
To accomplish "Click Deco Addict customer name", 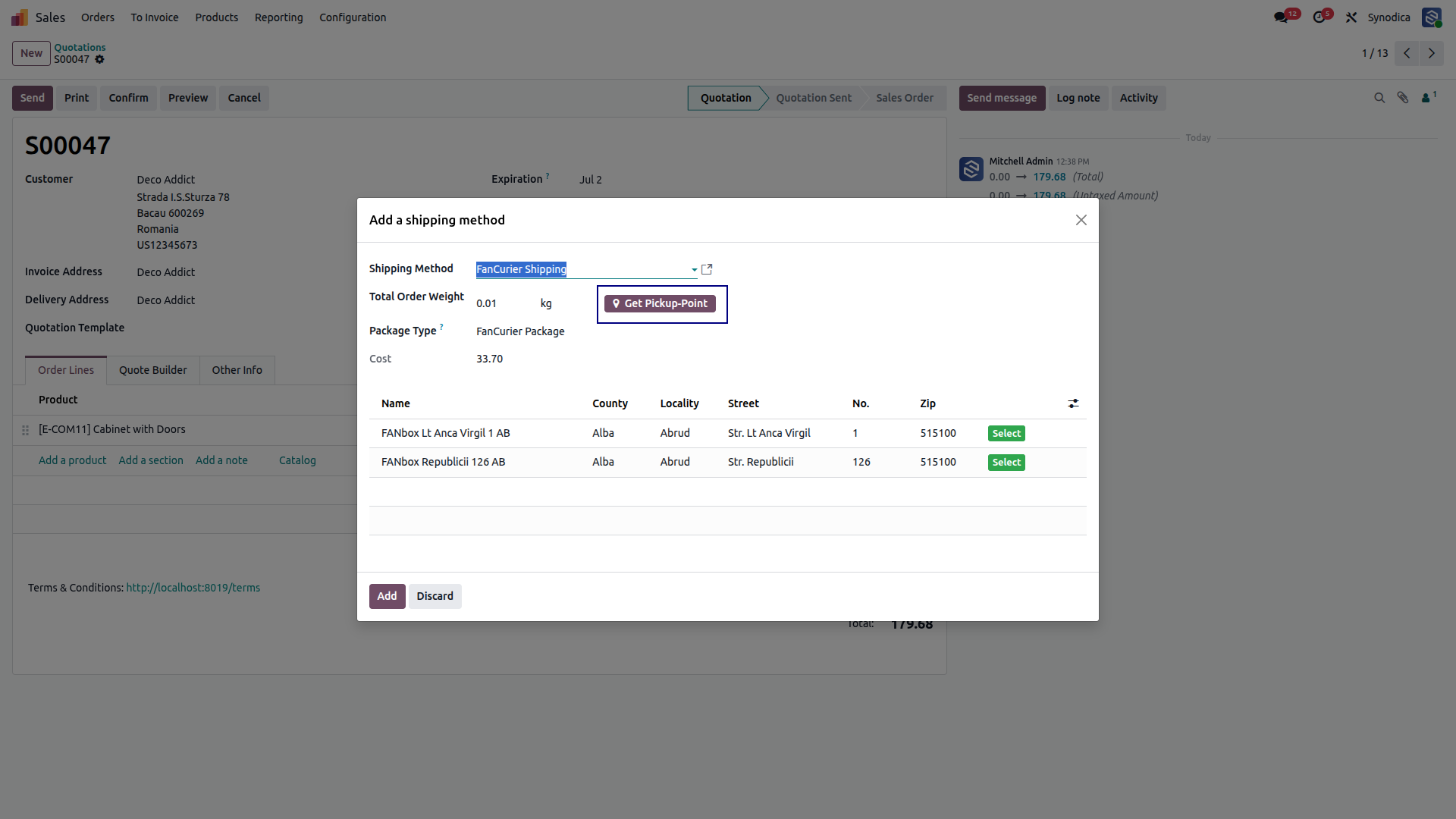I will click(166, 180).
